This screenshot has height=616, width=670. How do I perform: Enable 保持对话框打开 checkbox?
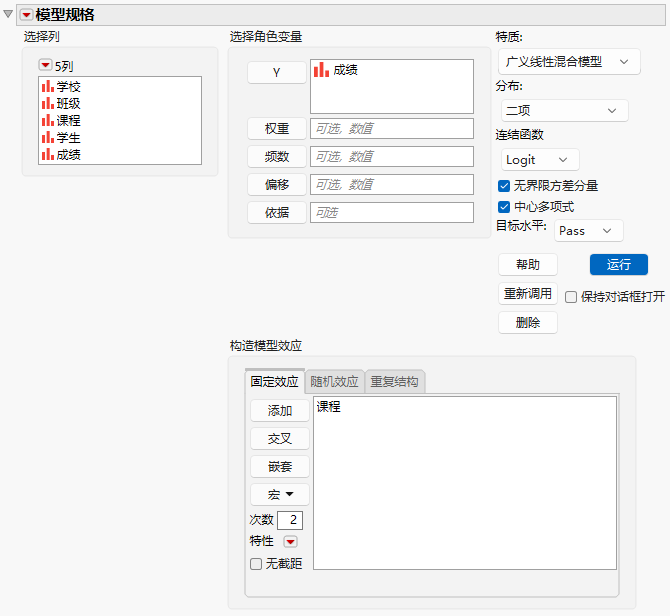[x=571, y=297]
